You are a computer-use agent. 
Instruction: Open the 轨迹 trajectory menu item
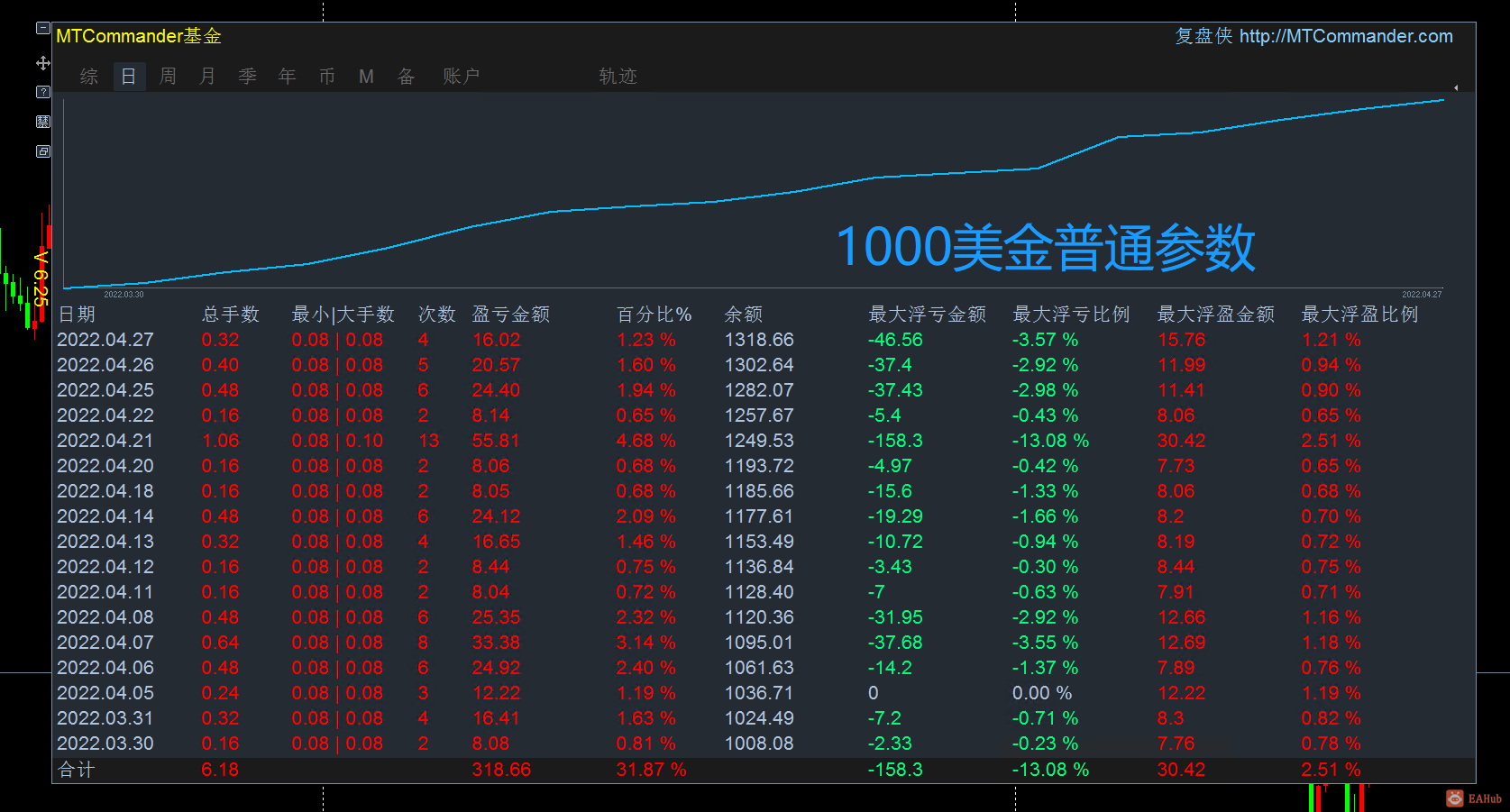(x=617, y=77)
